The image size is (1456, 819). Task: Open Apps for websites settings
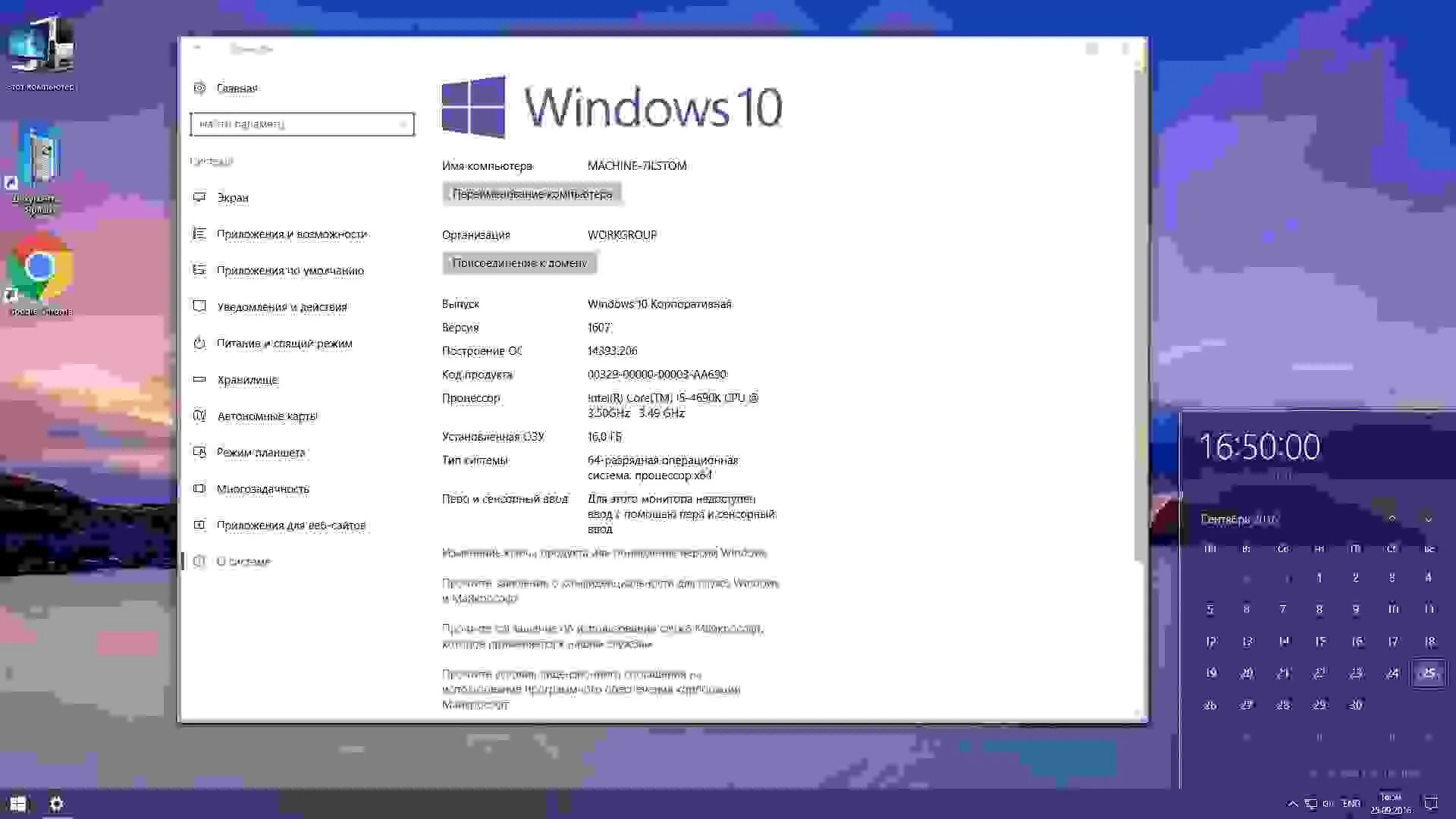(291, 525)
